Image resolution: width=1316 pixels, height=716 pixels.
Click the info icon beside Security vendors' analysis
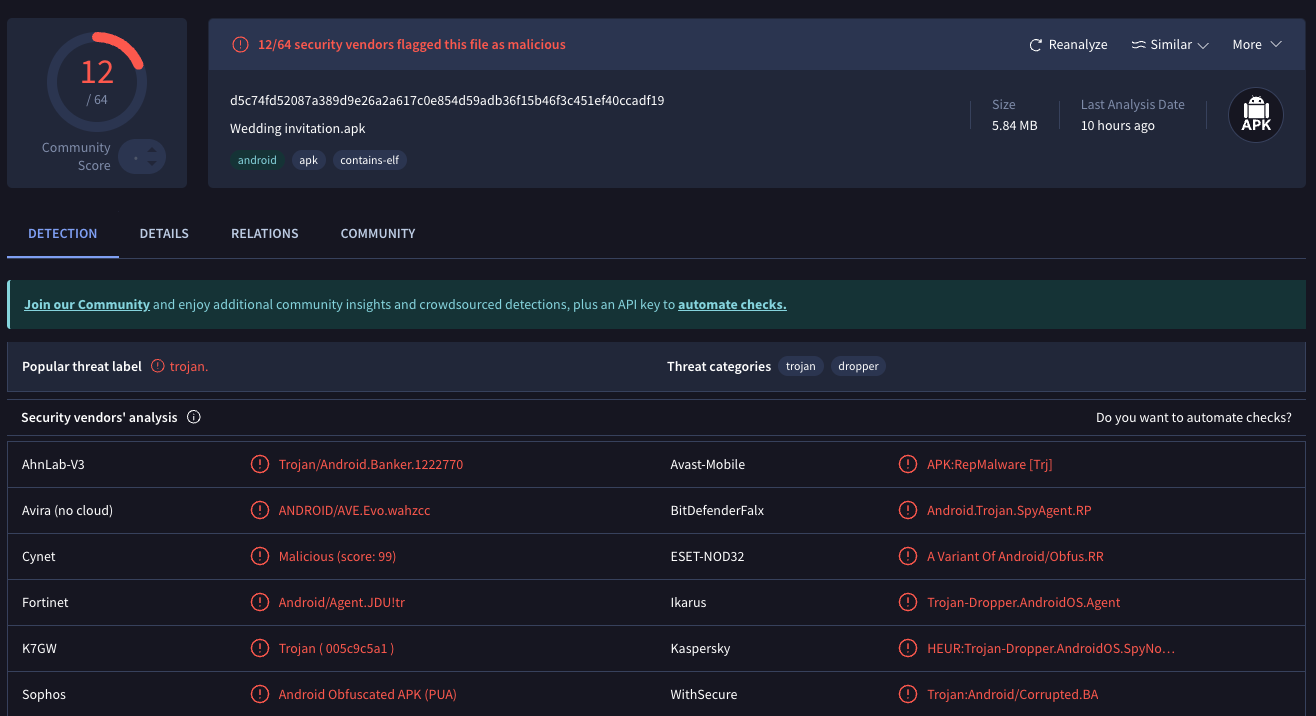194,417
